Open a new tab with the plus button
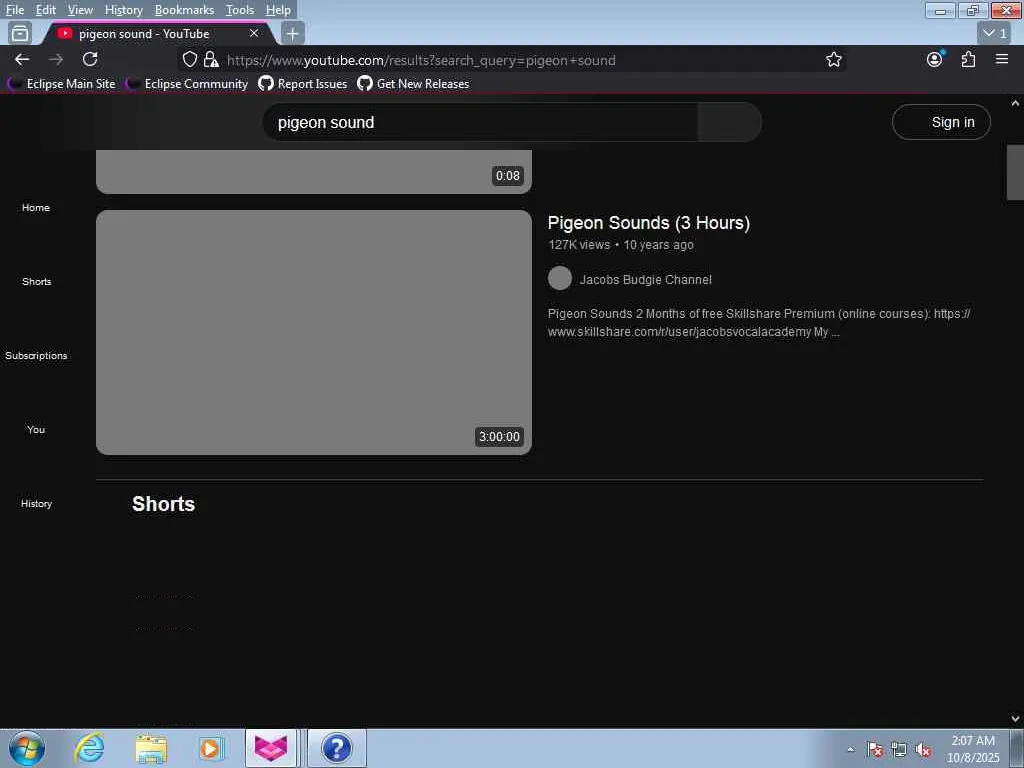The image size is (1024, 768). click(x=293, y=33)
